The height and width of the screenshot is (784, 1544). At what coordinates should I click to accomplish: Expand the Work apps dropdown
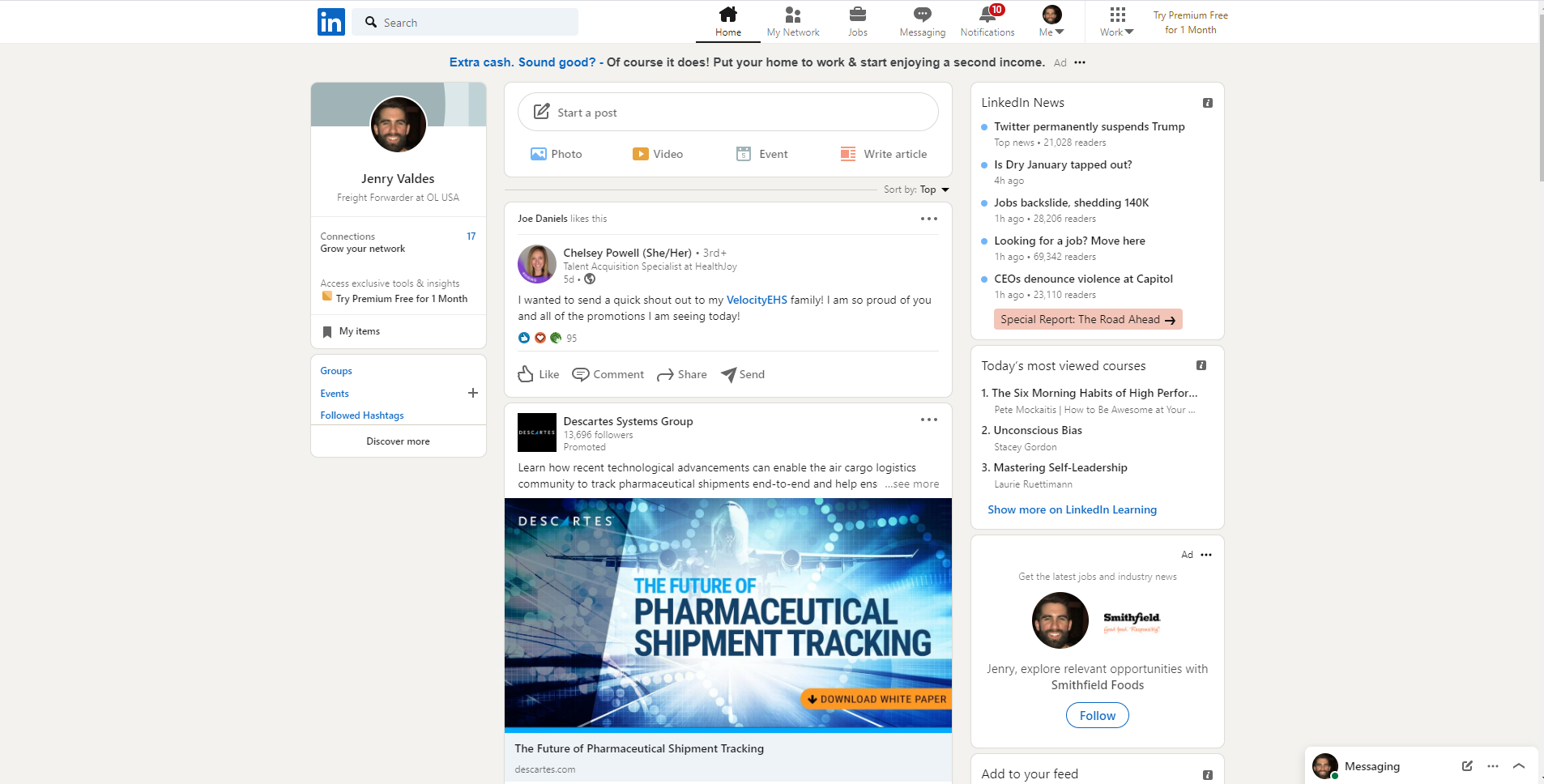pyautogui.click(x=1117, y=22)
